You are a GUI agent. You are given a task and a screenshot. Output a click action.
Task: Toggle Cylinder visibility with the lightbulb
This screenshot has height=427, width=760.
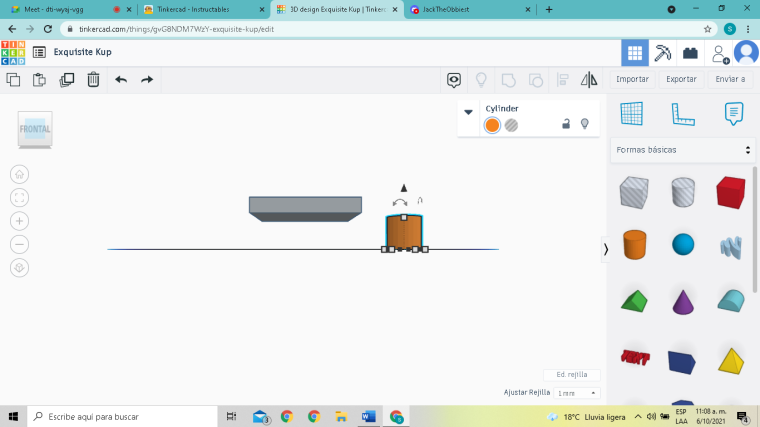(x=585, y=124)
